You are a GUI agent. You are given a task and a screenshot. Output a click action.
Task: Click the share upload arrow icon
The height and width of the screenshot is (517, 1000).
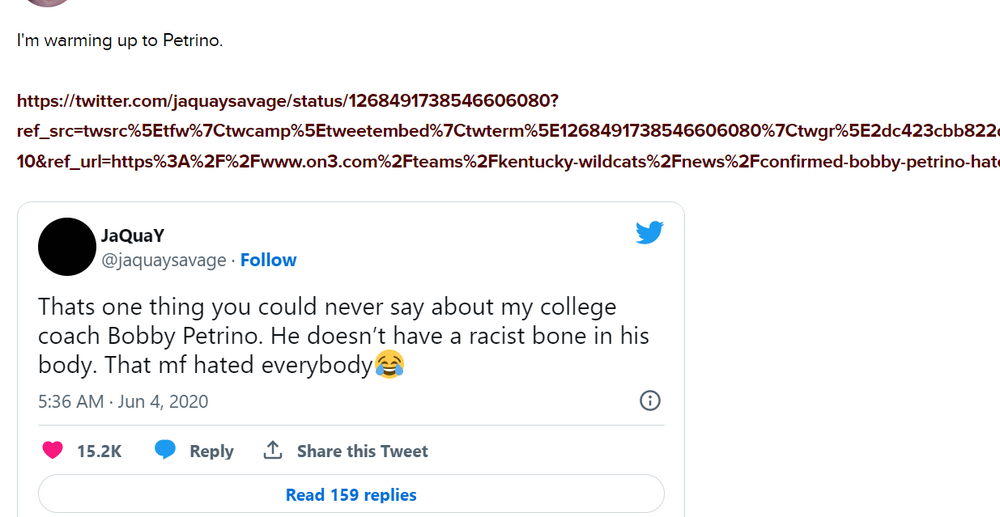(272, 451)
